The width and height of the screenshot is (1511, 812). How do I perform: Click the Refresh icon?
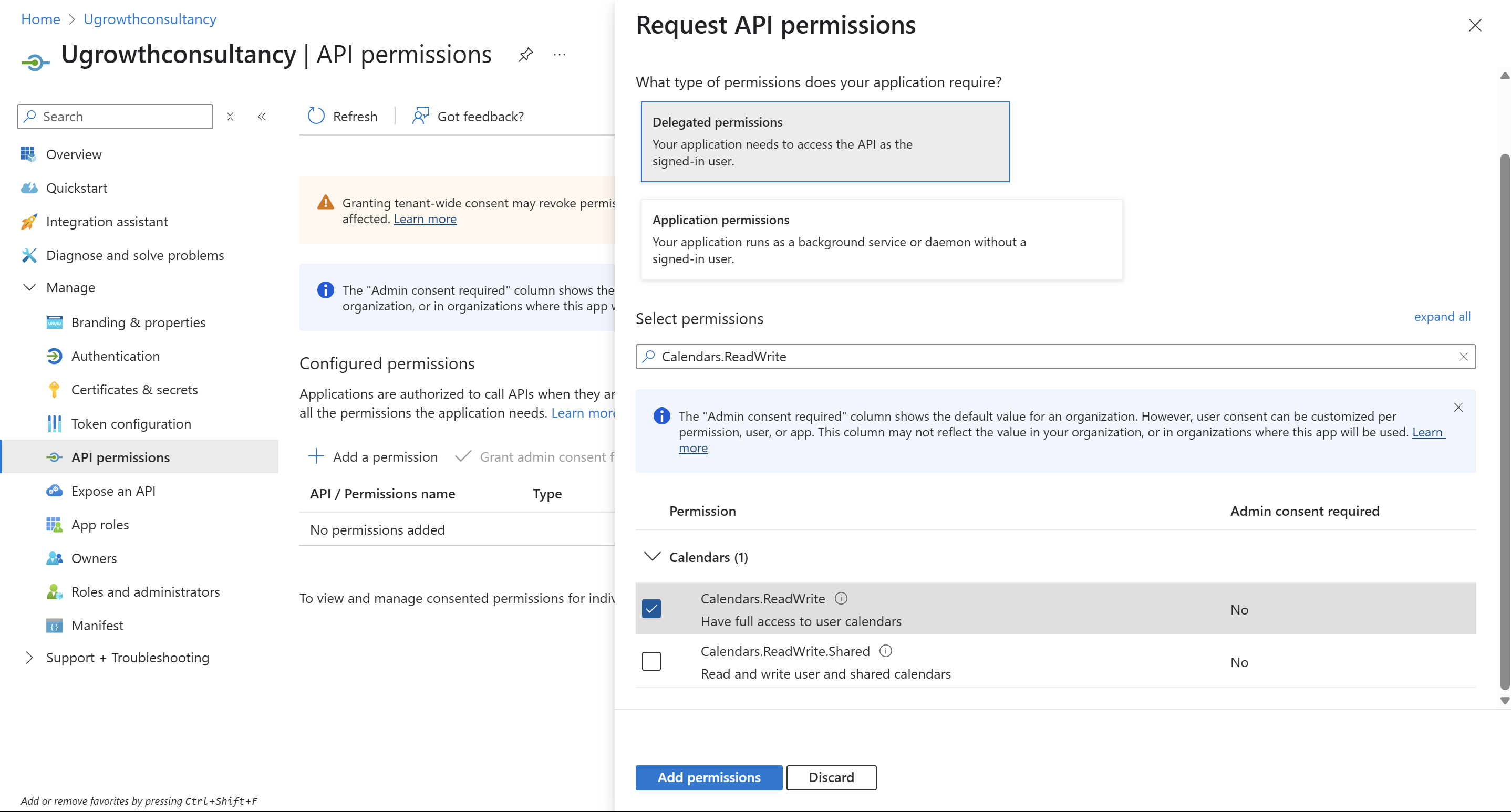tap(316, 116)
